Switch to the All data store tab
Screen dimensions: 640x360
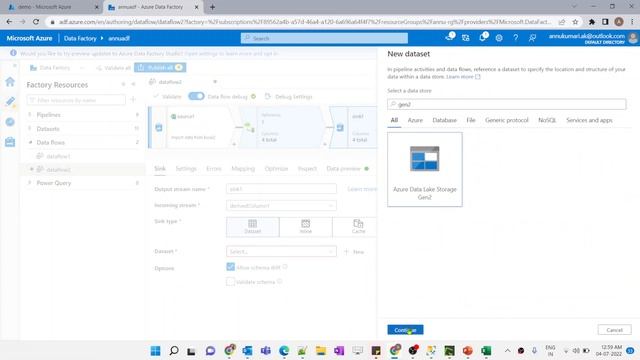point(394,120)
